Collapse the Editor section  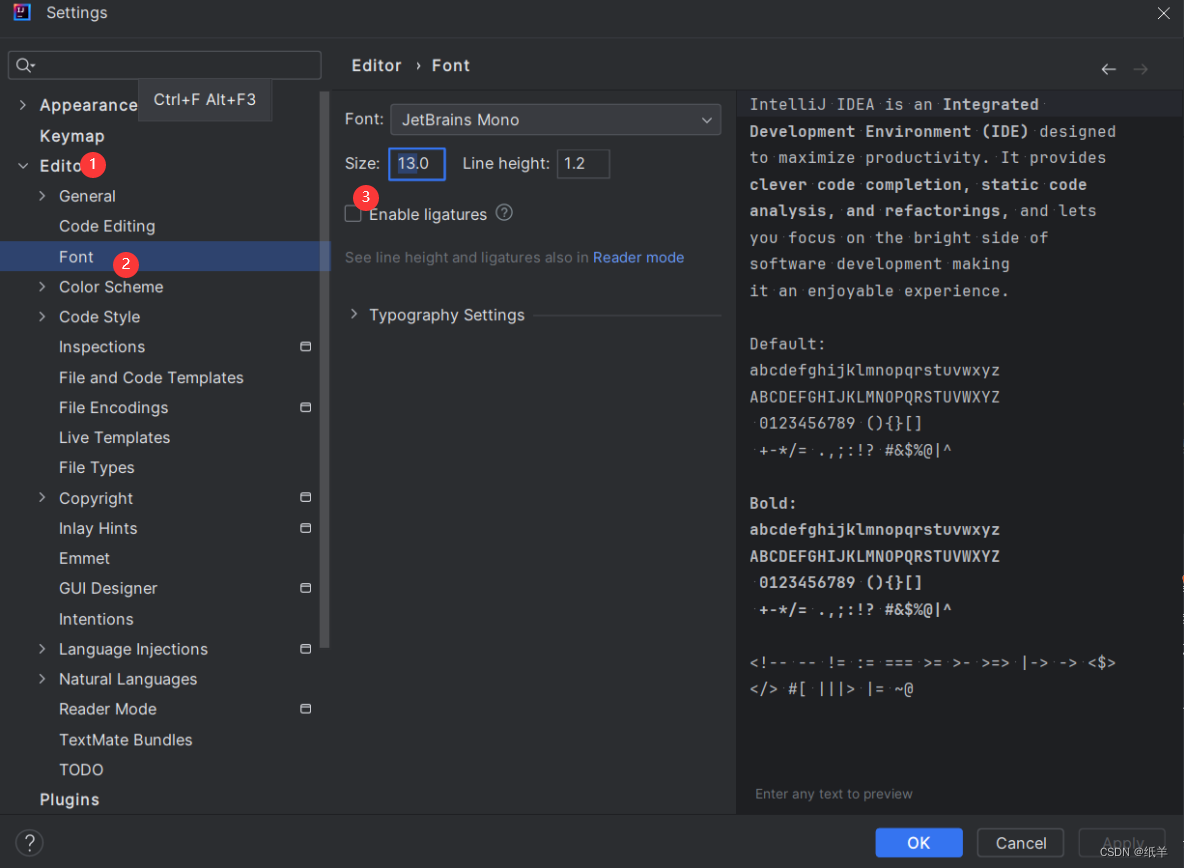pyautogui.click(x=23, y=165)
